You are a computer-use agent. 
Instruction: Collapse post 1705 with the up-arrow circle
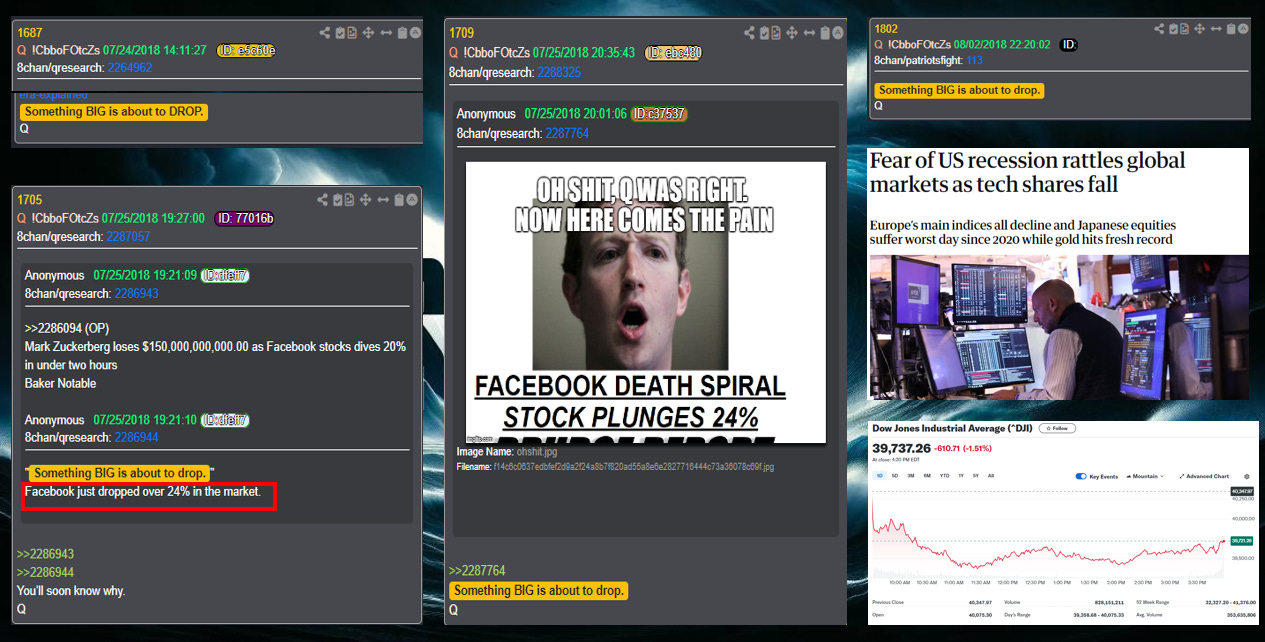coord(413,200)
